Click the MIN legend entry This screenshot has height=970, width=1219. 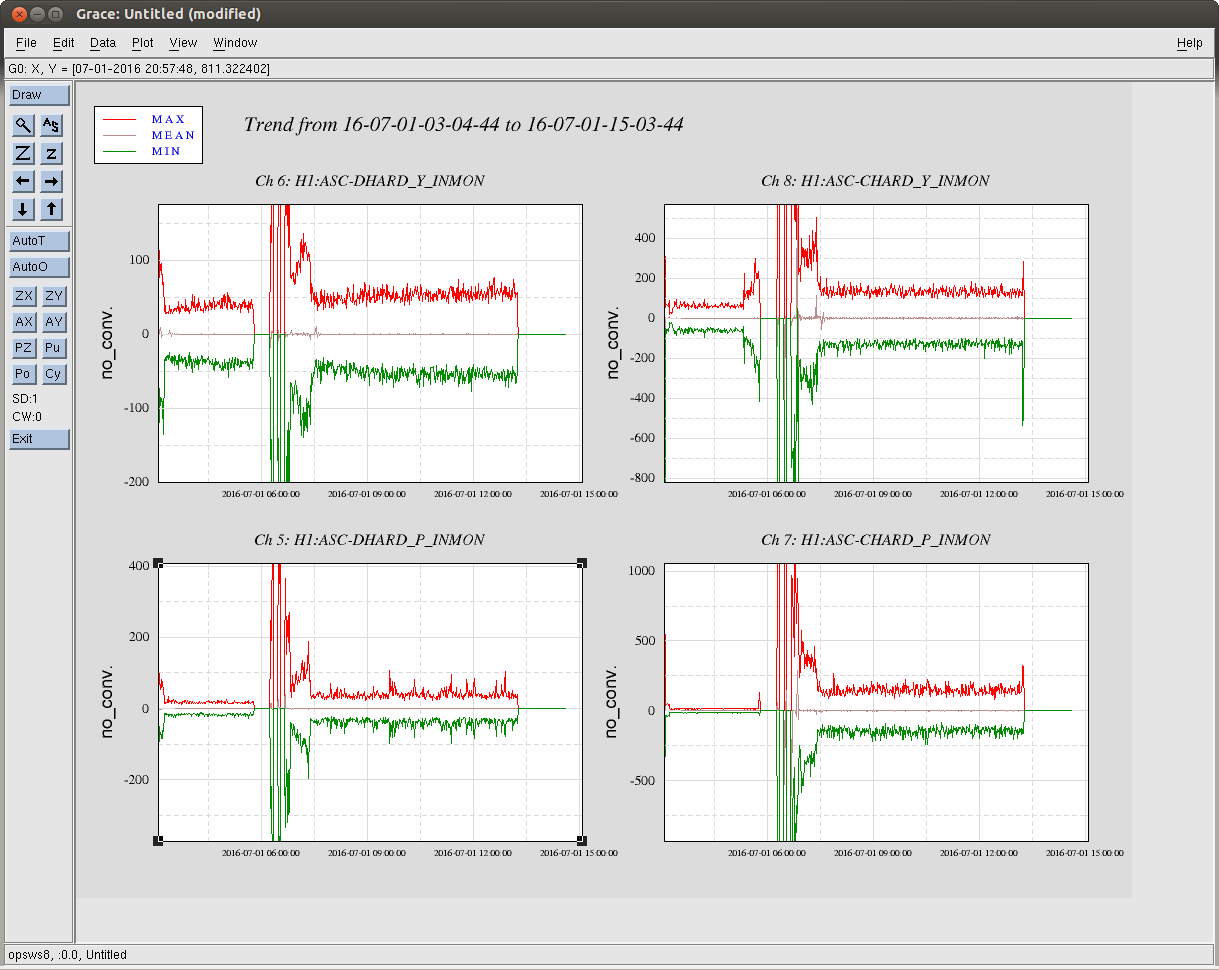coord(166,151)
